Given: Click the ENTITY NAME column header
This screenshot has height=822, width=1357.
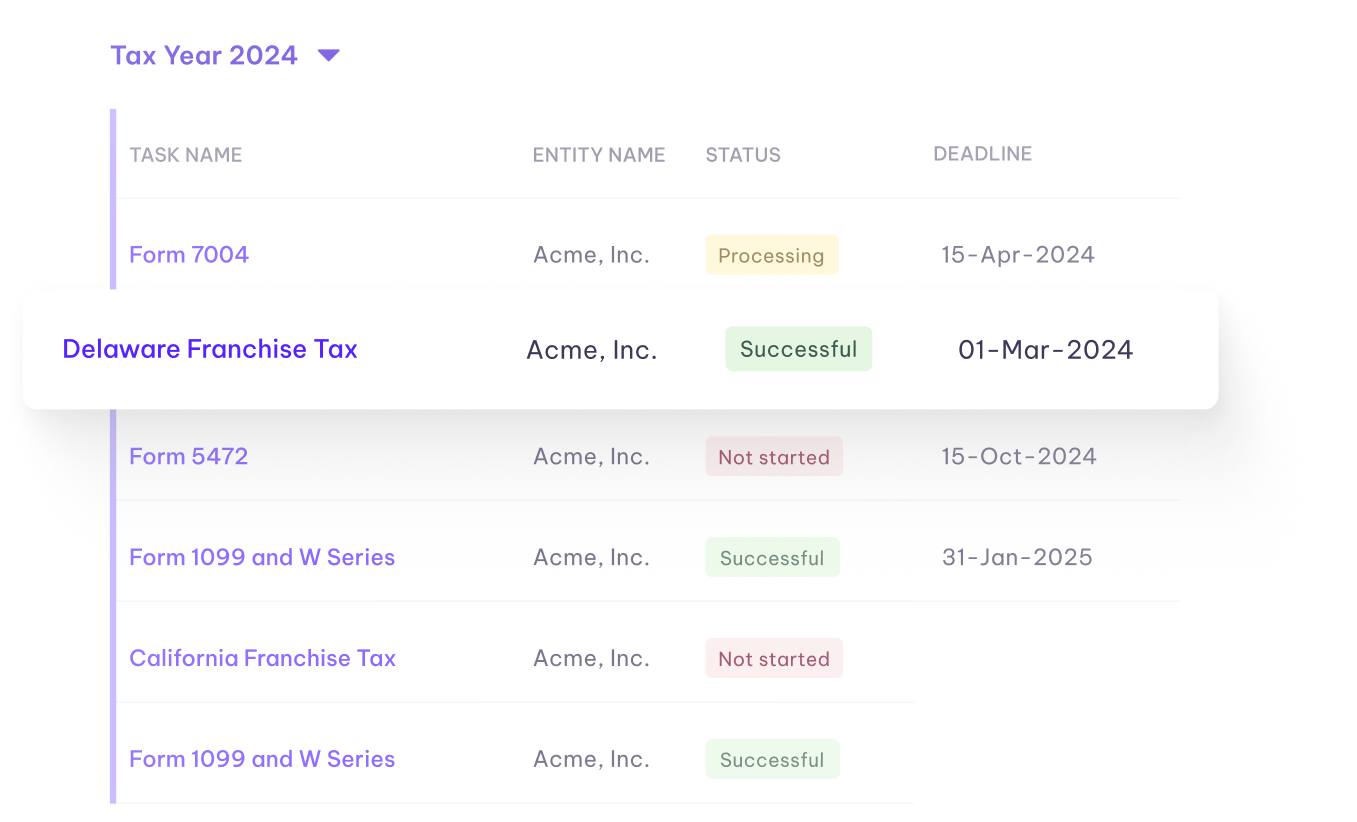Looking at the screenshot, I should (598, 154).
